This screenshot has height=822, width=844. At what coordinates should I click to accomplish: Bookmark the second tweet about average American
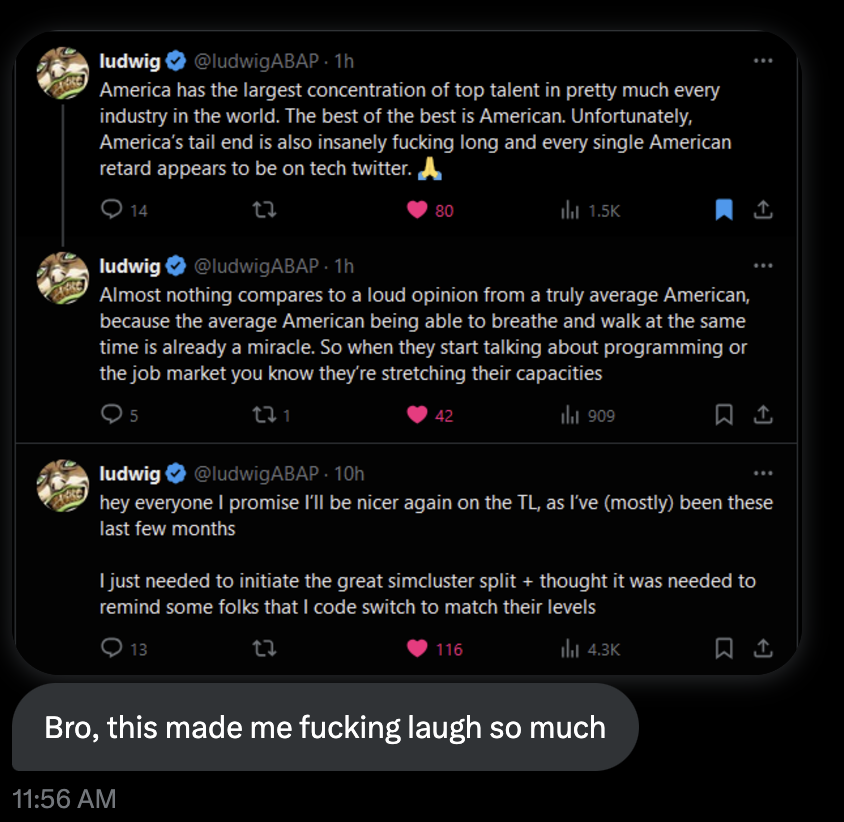[724, 414]
